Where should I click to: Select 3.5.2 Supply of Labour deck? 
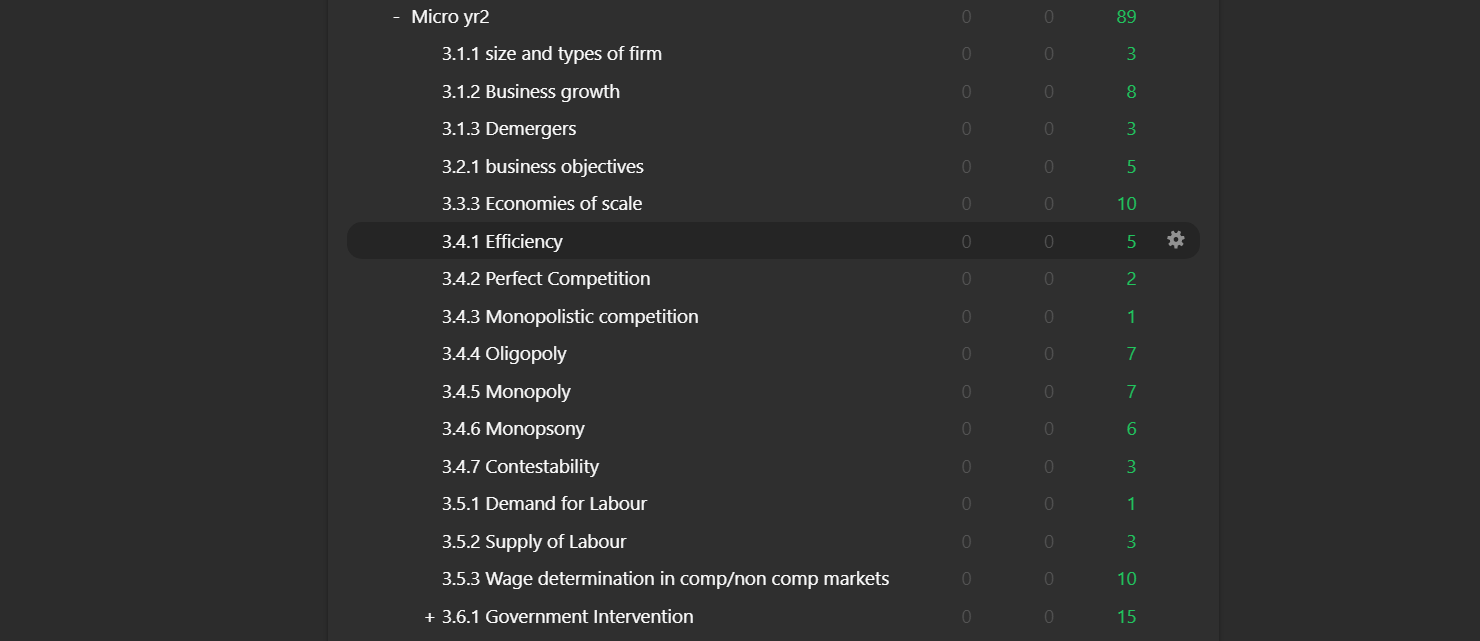click(534, 542)
